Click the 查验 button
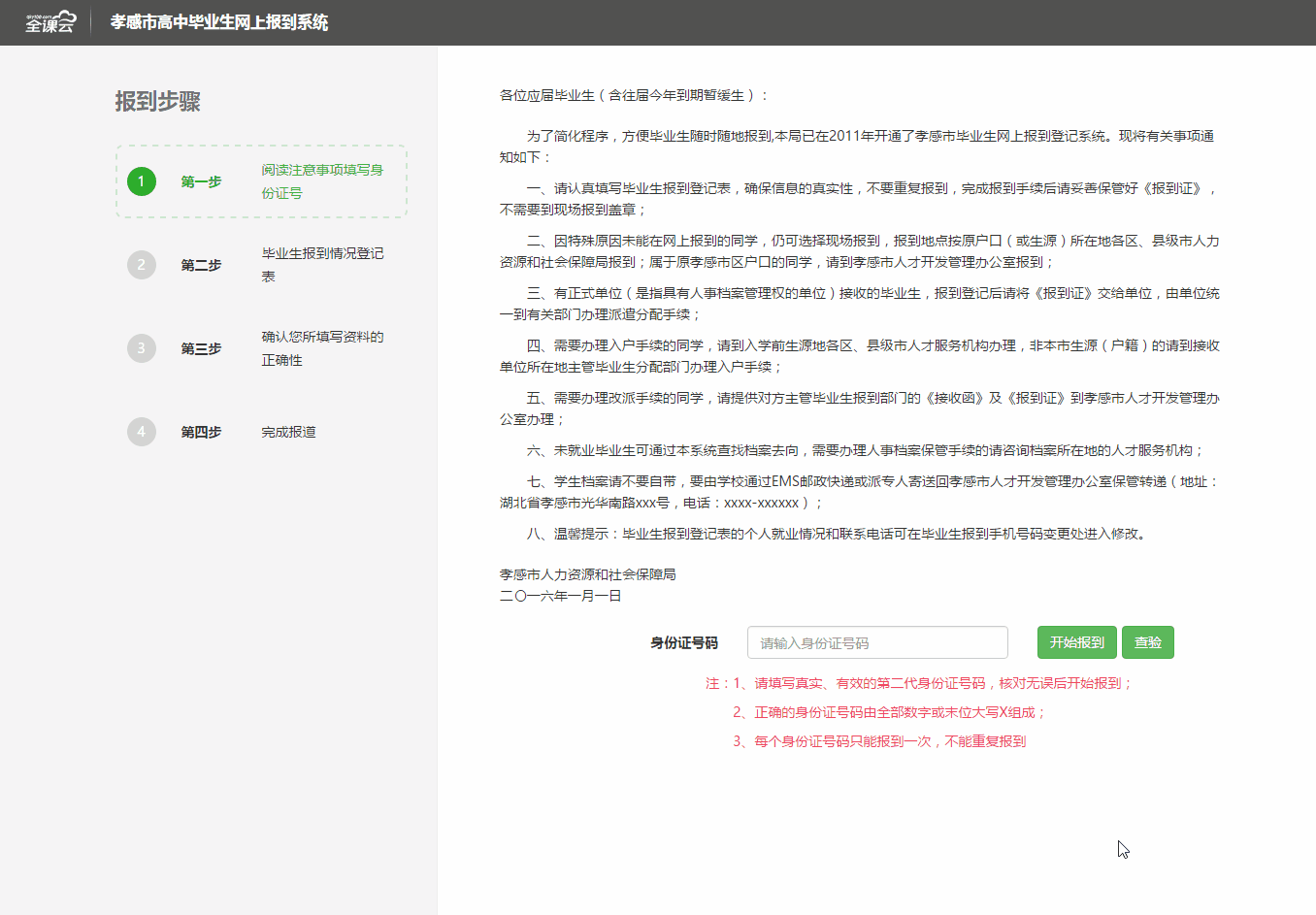This screenshot has height=915, width=1316. point(1148,642)
